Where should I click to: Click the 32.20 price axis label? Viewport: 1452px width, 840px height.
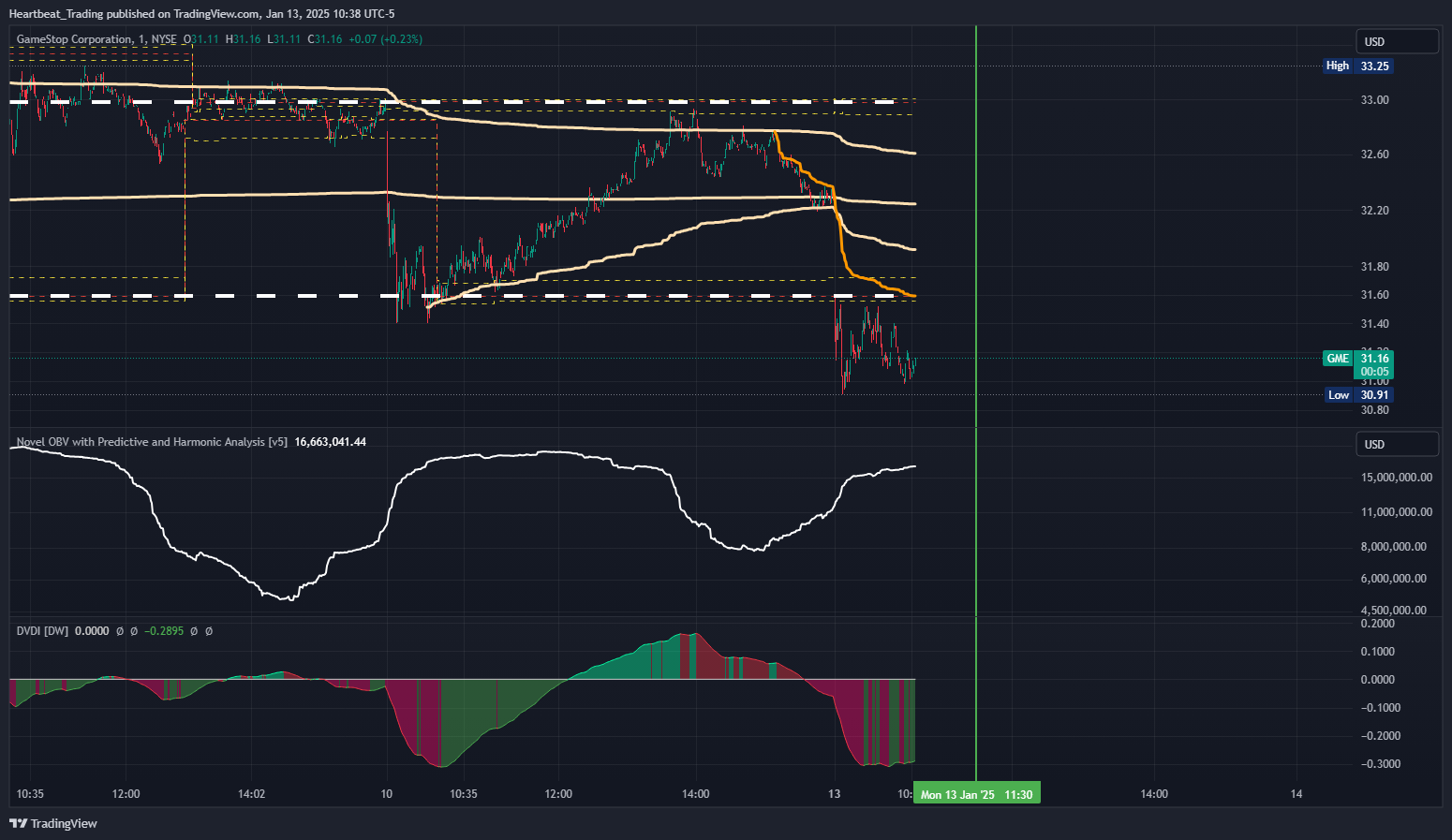[1374, 211]
